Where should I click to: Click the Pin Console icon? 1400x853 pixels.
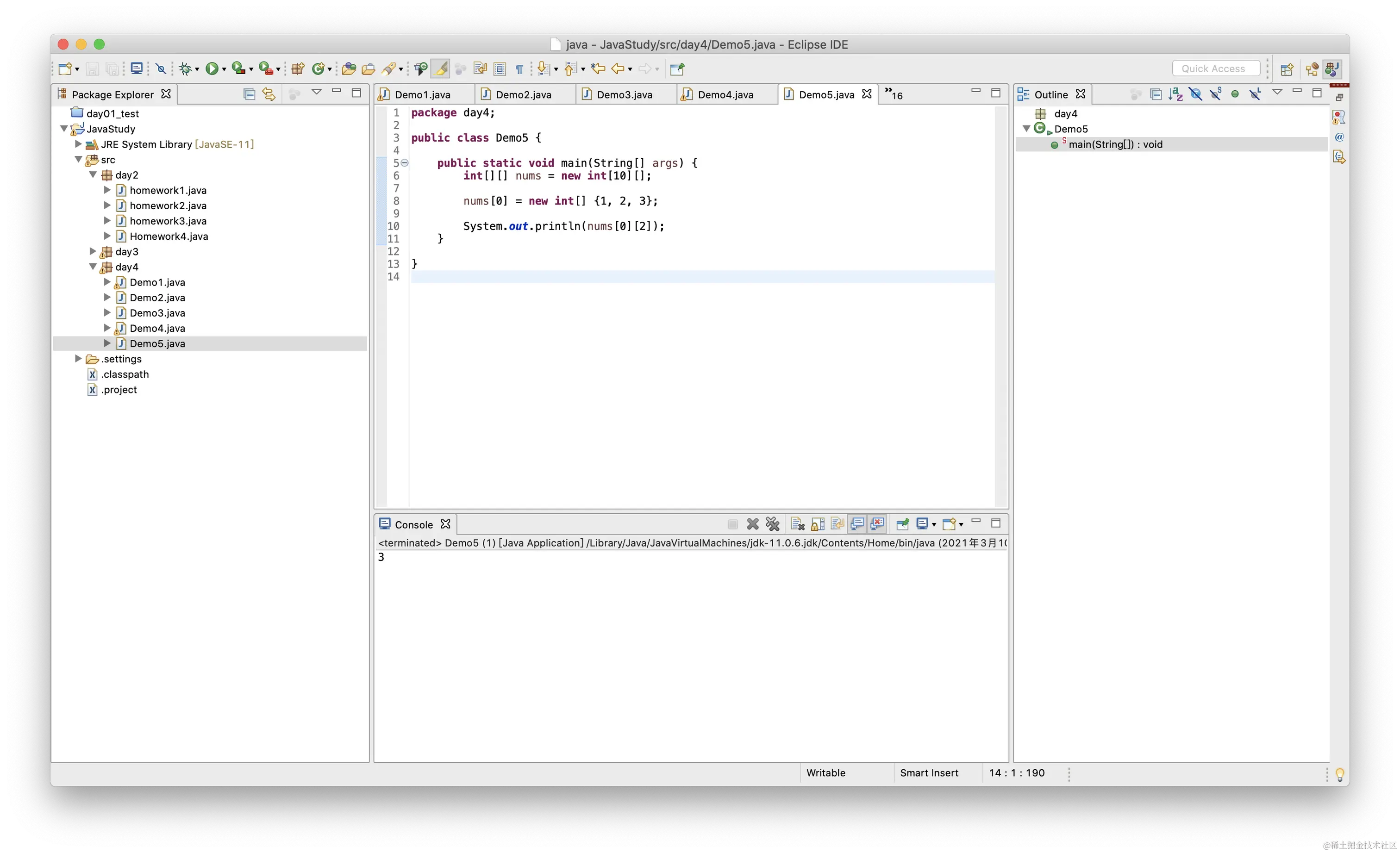click(902, 524)
